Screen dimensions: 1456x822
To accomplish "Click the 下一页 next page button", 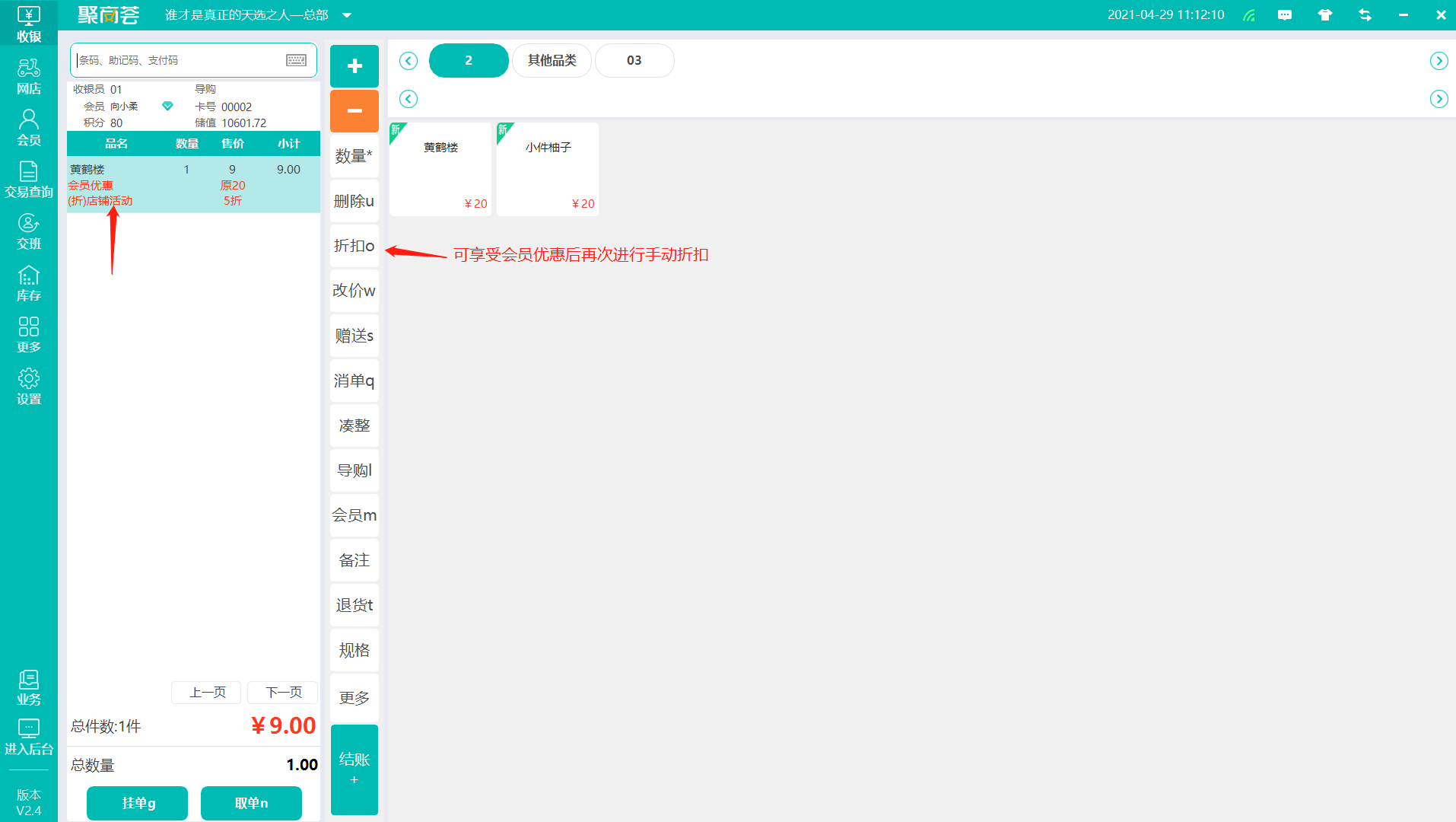I will pos(282,693).
